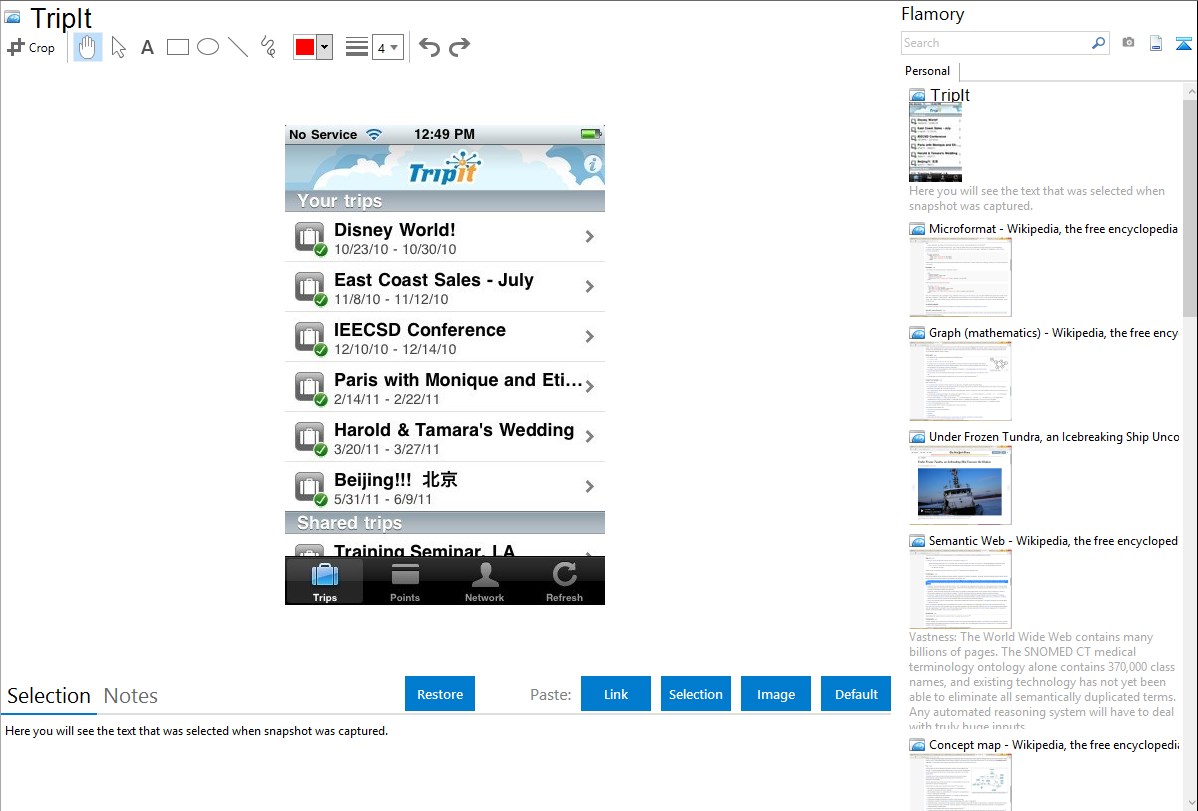This screenshot has height=811, width=1198.
Task: Click the Training Seminar, LA shared trip
Action: pyautogui.click(x=445, y=547)
